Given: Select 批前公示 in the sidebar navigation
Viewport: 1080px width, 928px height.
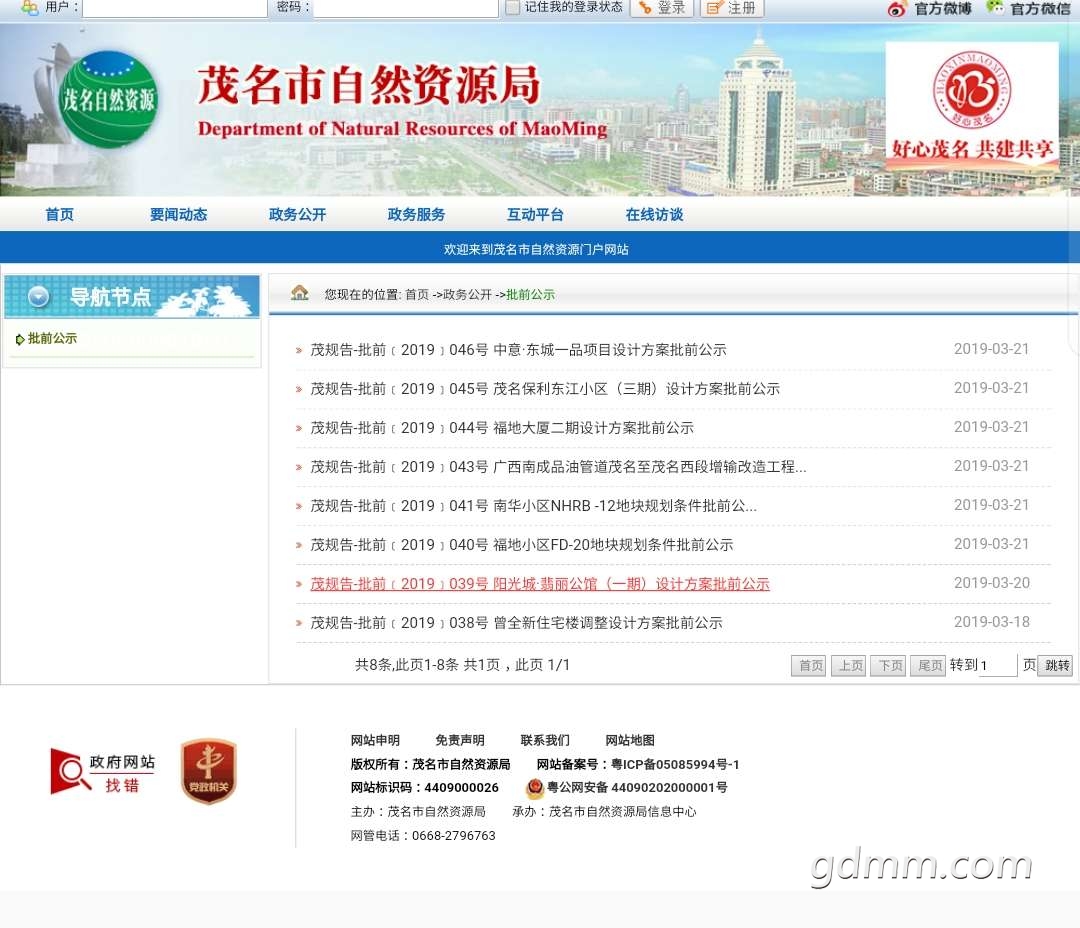Looking at the screenshot, I should [52, 338].
